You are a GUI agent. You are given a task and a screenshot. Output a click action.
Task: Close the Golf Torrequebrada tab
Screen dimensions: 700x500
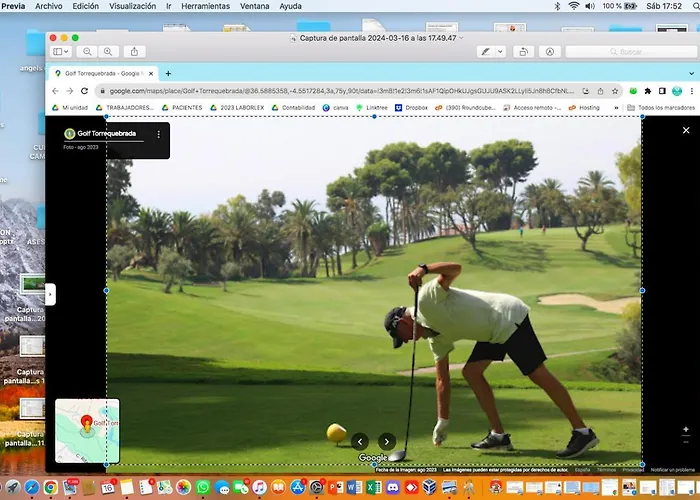[x=151, y=74]
